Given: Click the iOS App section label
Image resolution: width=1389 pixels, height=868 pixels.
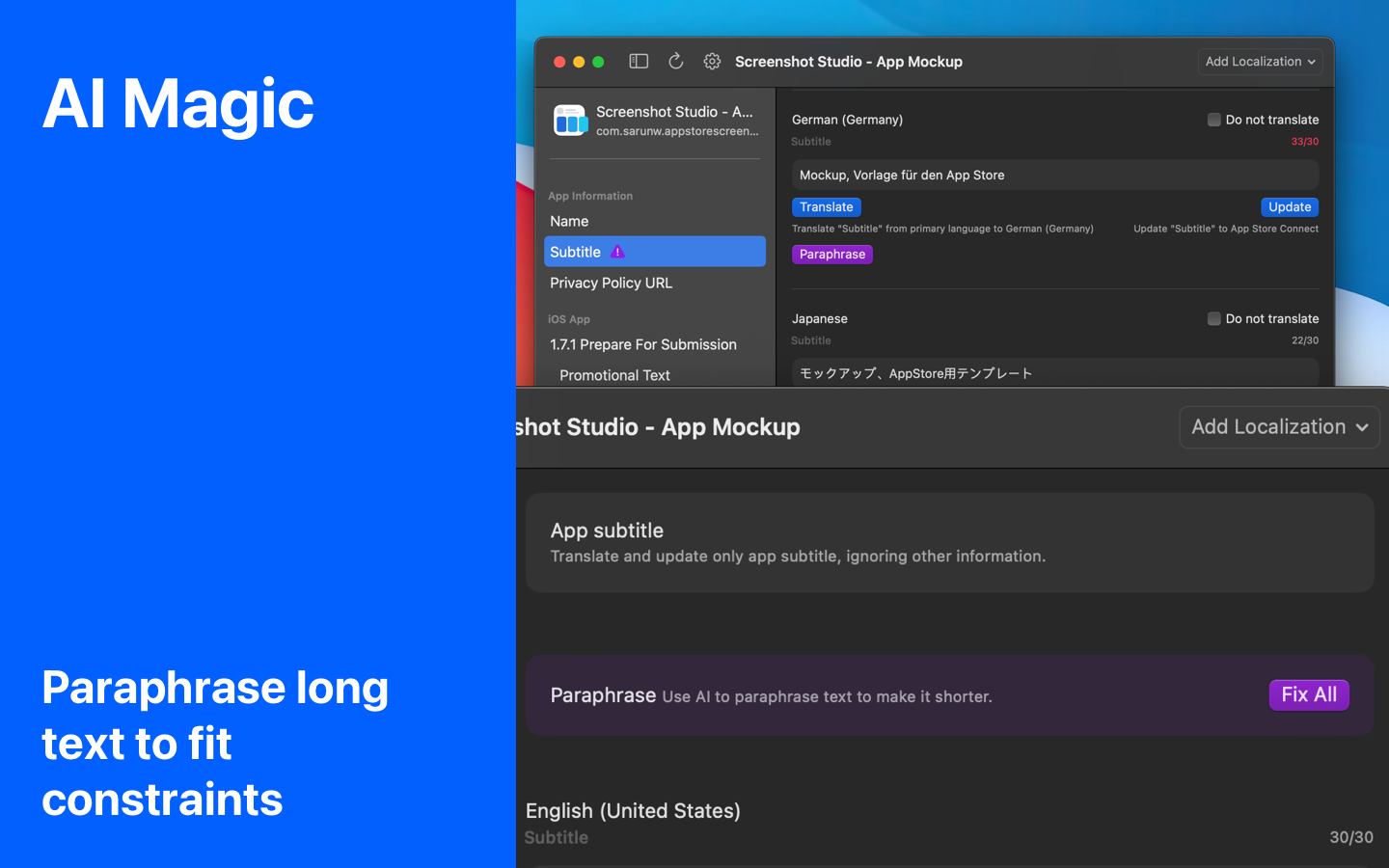Looking at the screenshot, I should click(x=569, y=319).
